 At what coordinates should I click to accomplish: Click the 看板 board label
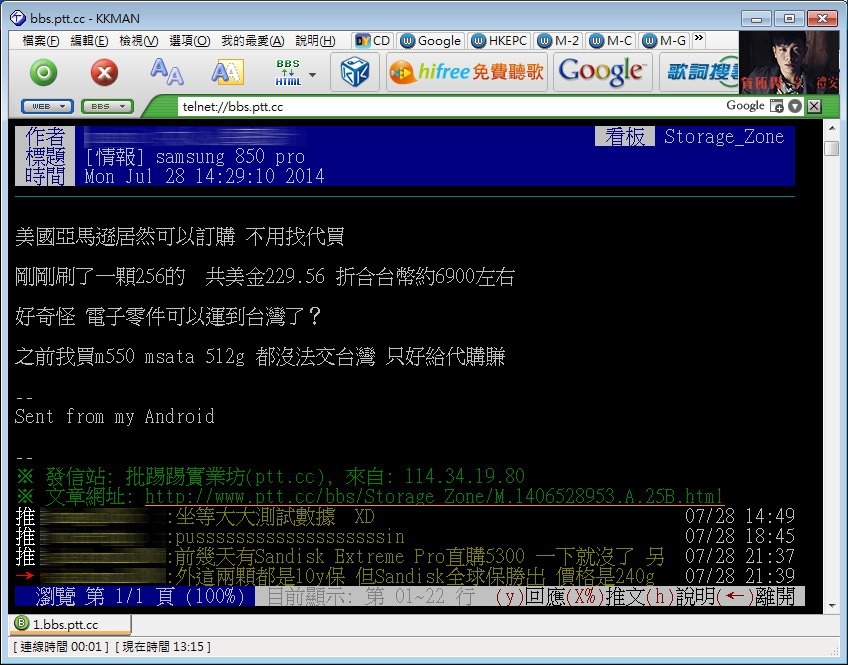pos(625,137)
